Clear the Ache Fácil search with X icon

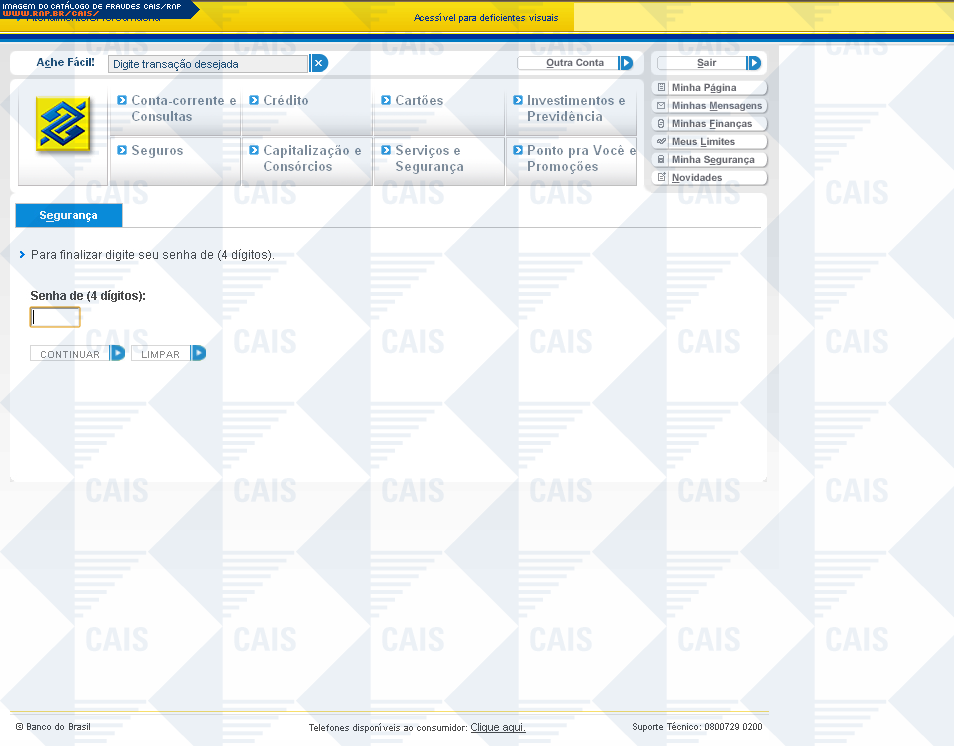point(319,63)
